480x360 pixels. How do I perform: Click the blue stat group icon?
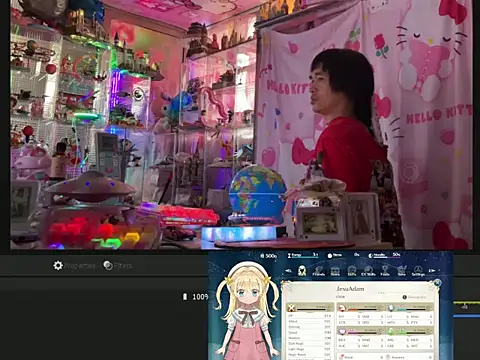point(391,308)
